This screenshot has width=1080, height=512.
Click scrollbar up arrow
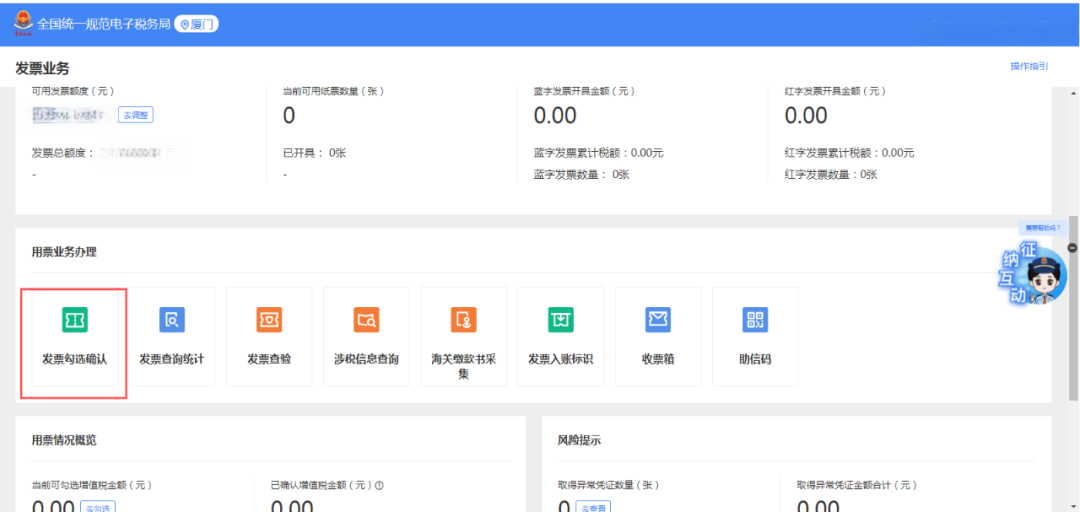[x=1073, y=92]
